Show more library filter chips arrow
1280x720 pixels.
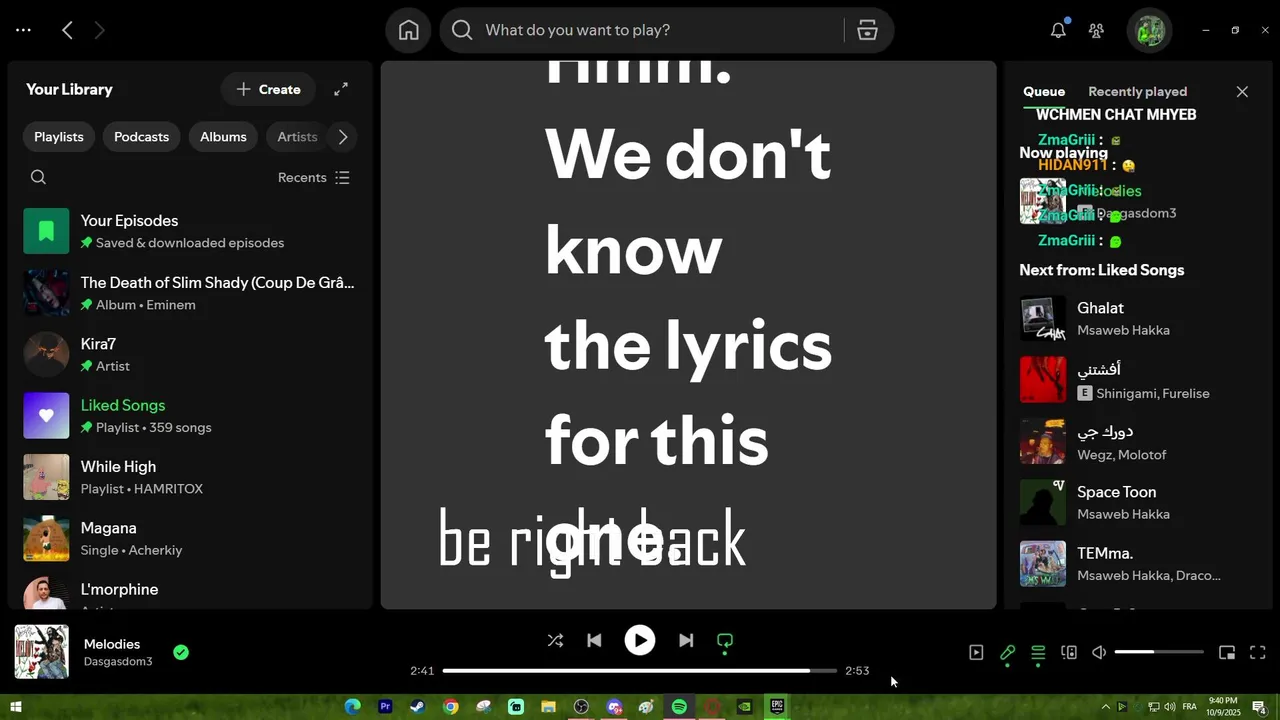tap(343, 136)
